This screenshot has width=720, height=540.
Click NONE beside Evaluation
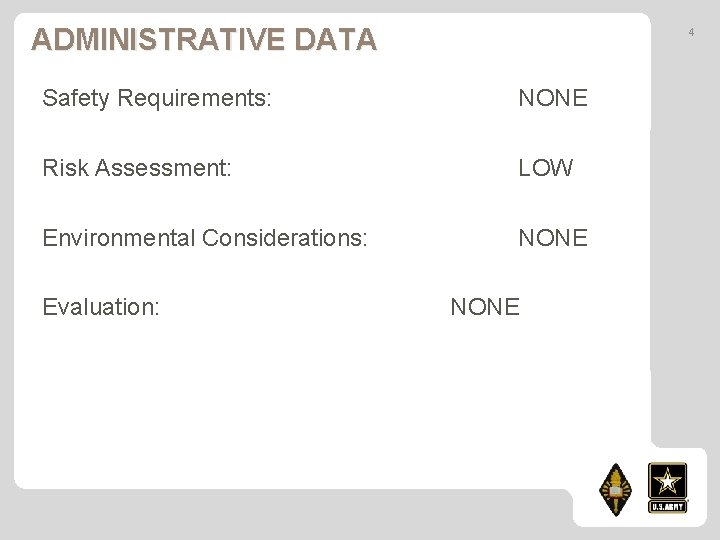[485, 307]
